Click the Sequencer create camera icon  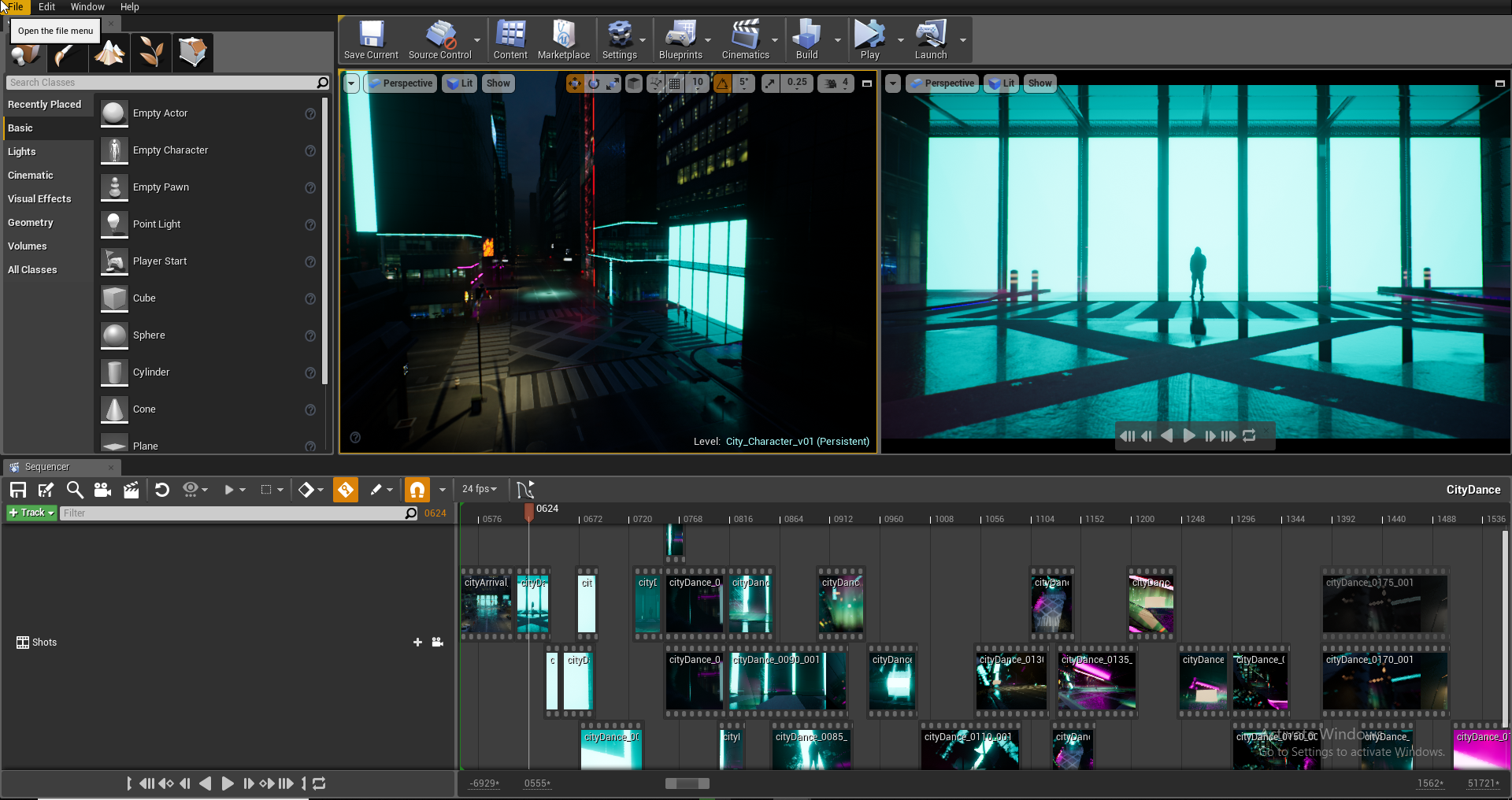(x=102, y=490)
